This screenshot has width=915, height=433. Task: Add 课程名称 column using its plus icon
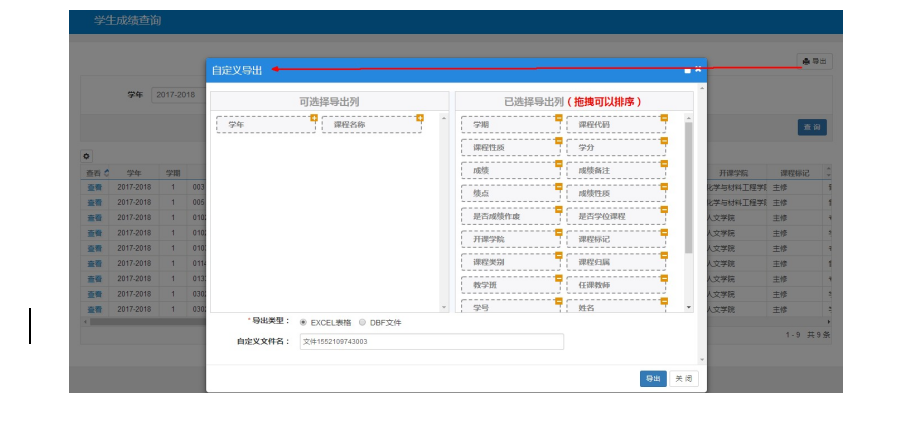click(x=419, y=118)
